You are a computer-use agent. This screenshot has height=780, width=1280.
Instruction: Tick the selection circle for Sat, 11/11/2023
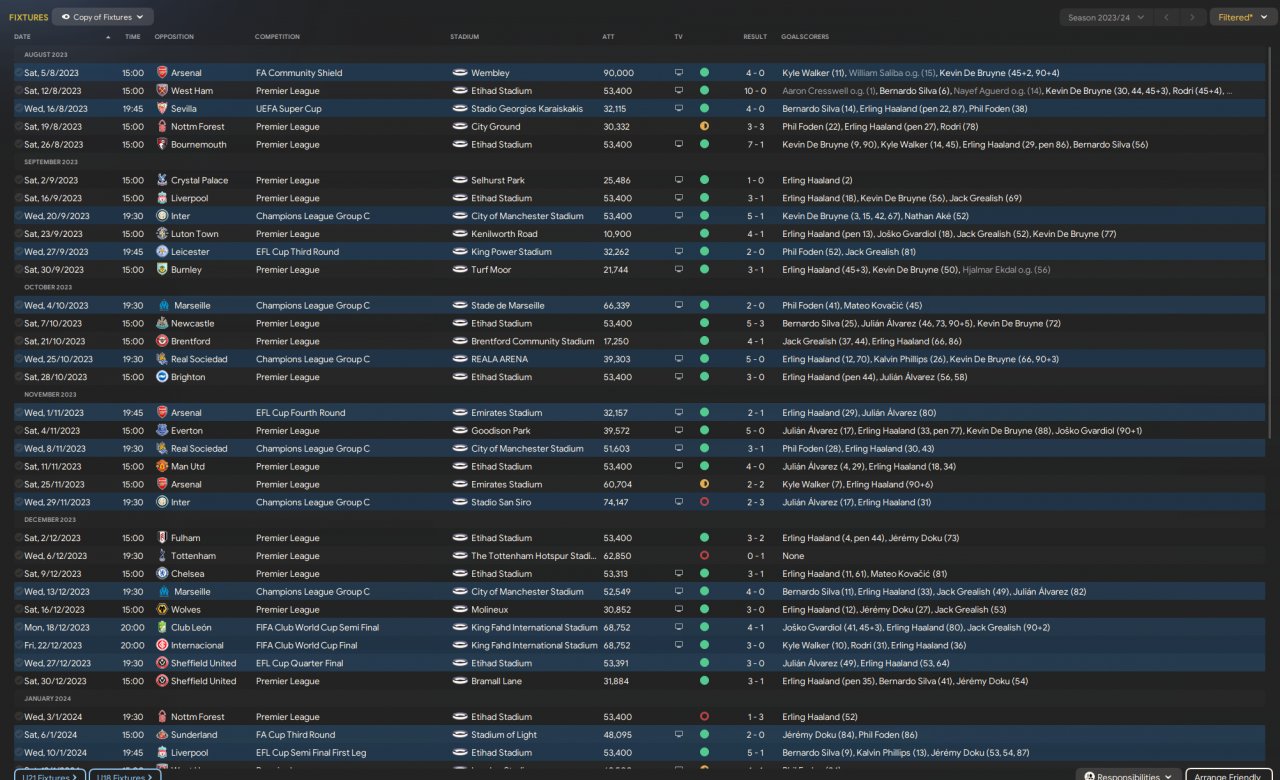point(18,467)
